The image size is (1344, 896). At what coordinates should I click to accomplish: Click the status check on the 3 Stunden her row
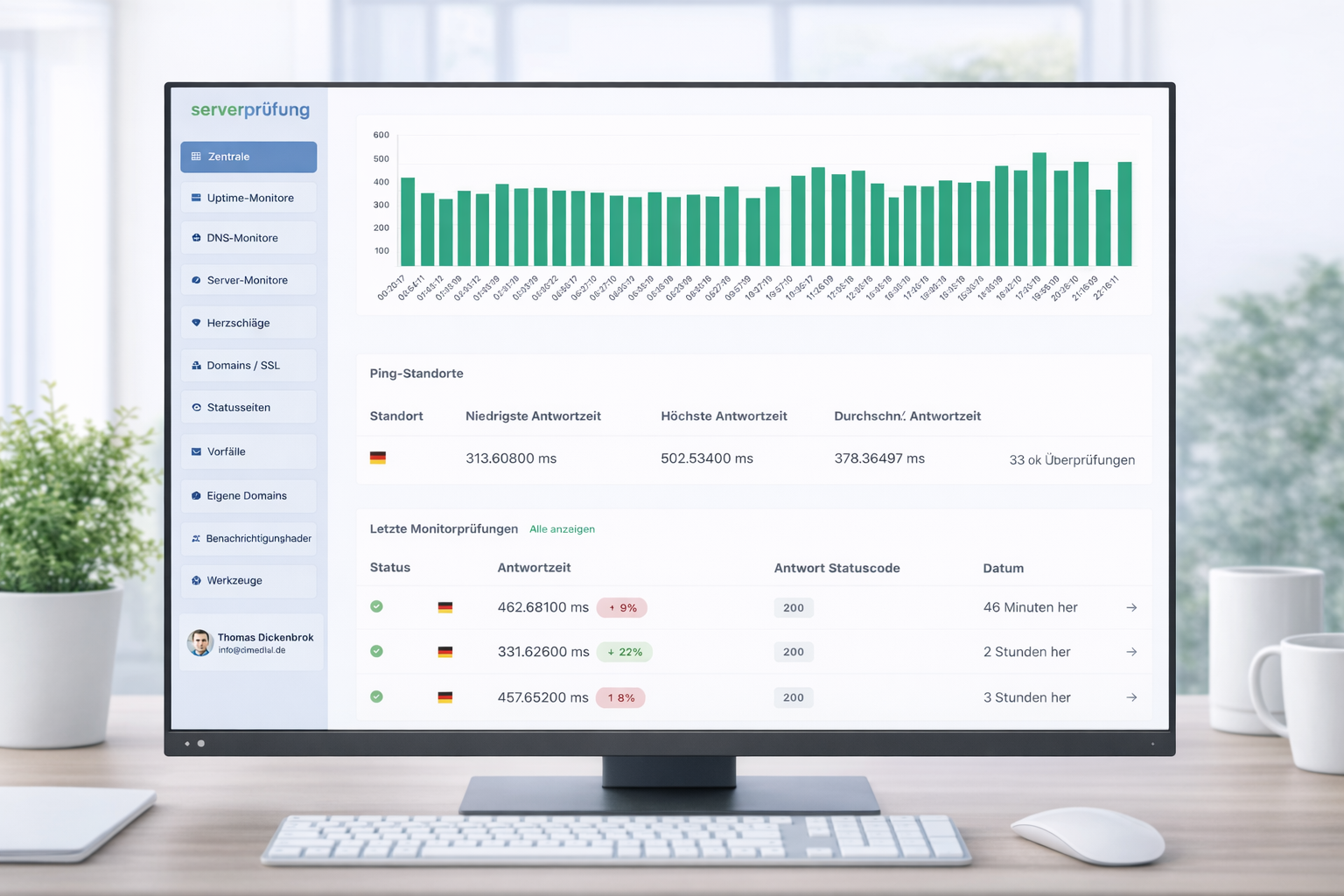377,697
